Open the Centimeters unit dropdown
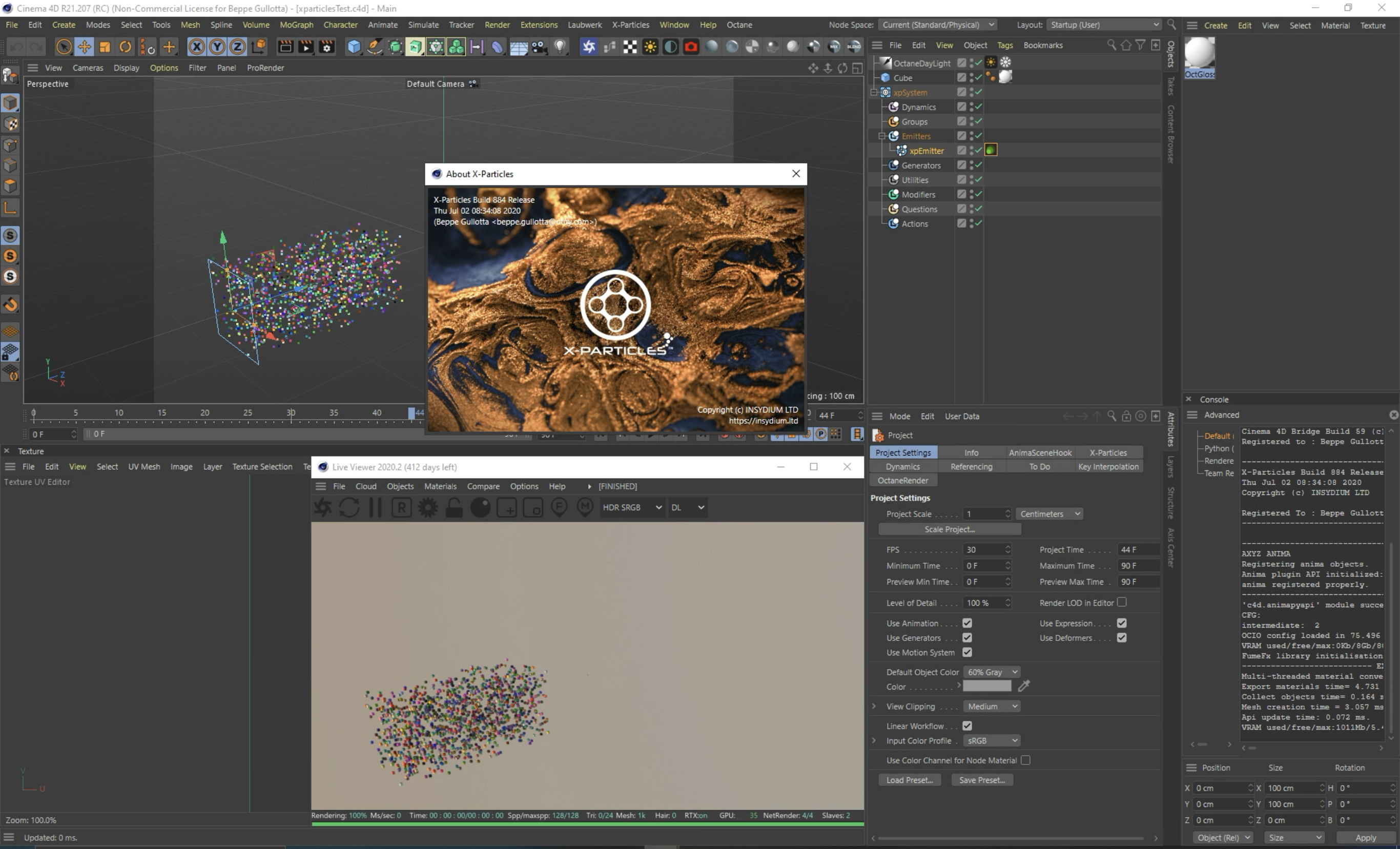The image size is (1400, 849). [x=1049, y=514]
